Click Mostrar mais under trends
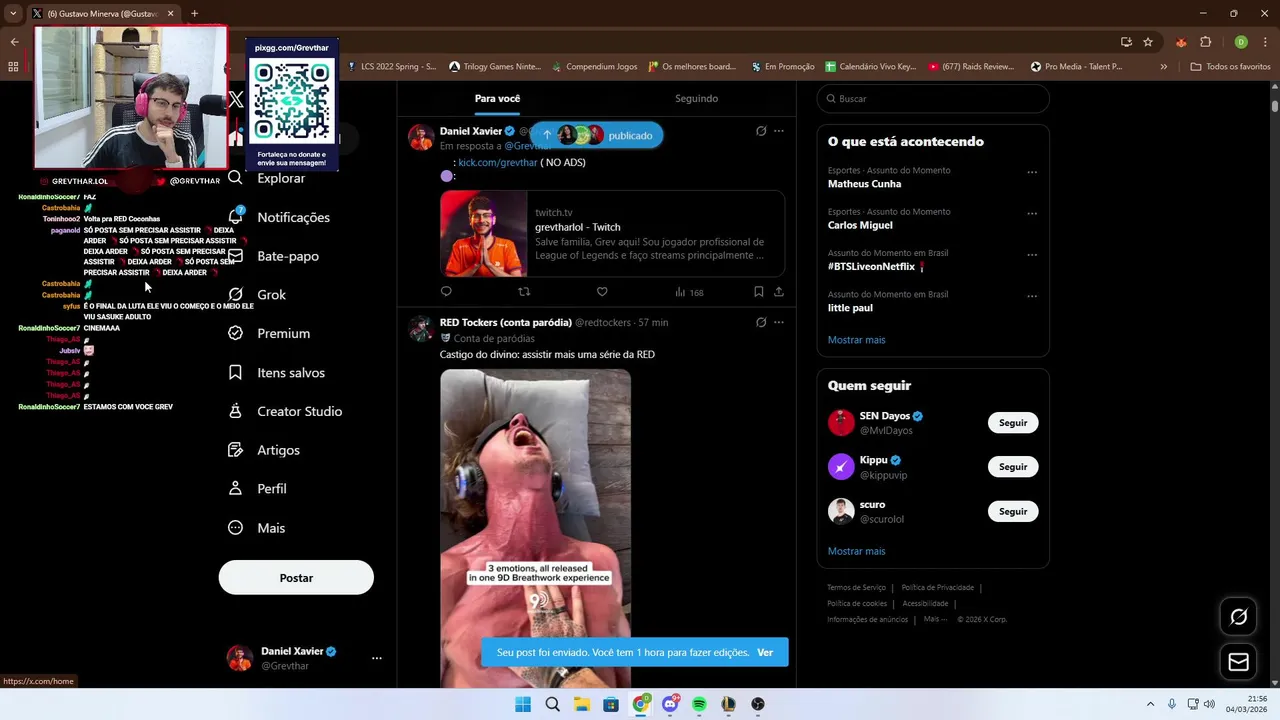Image resolution: width=1280 pixels, height=720 pixels. [x=856, y=340]
